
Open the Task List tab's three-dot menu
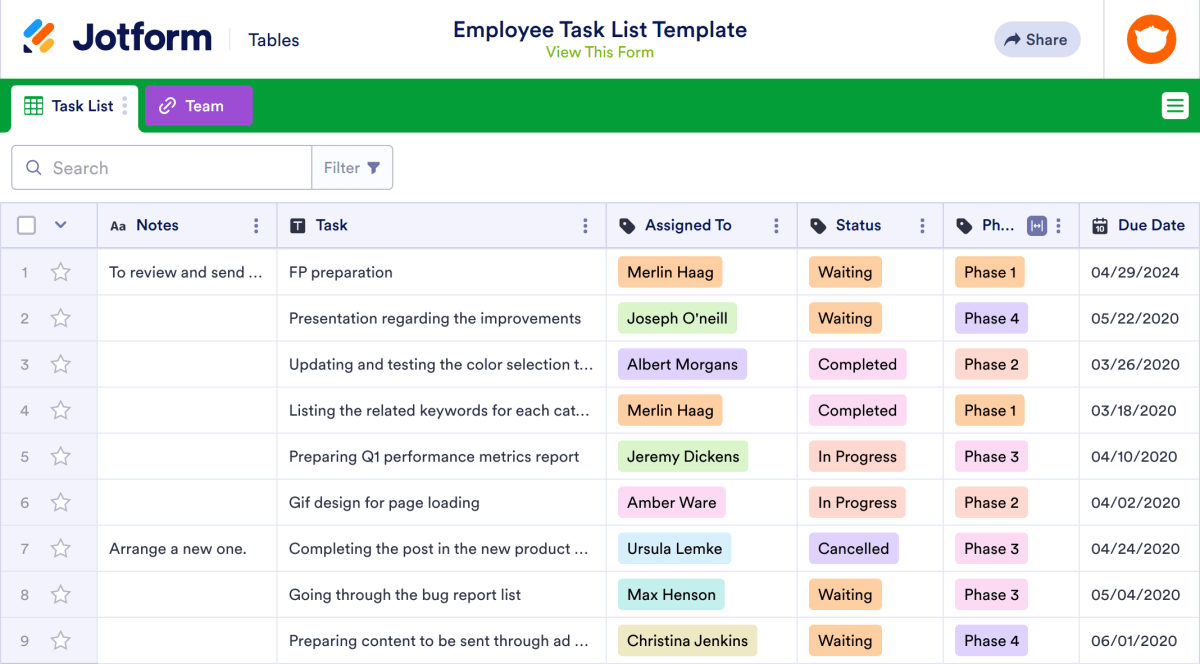pyautogui.click(x=126, y=105)
